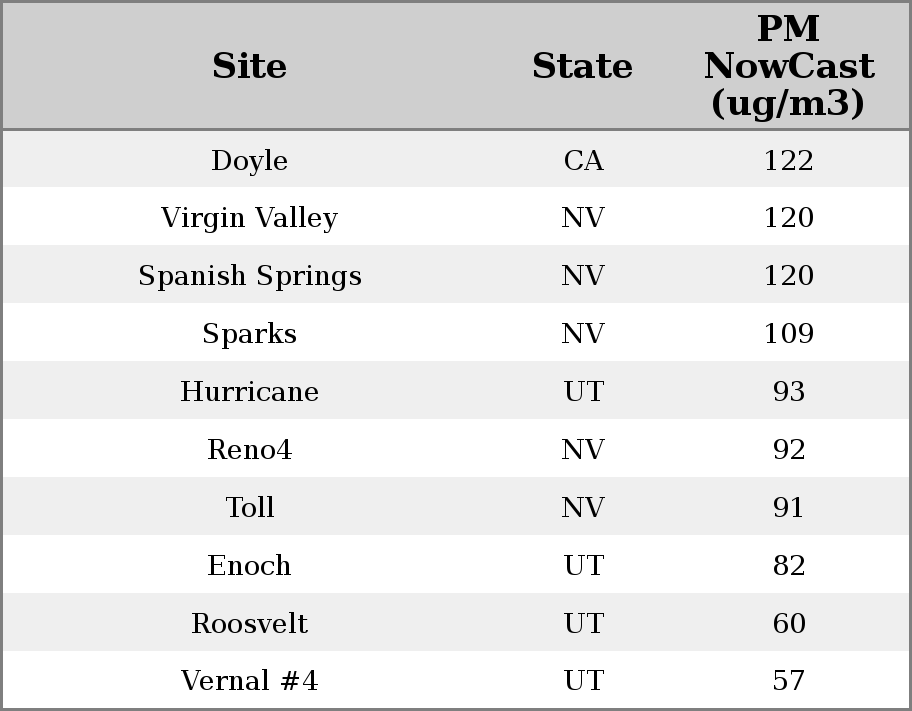Select the Vernal #4 site cell
The height and width of the screenshot is (711, 912).
coord(249,681)
